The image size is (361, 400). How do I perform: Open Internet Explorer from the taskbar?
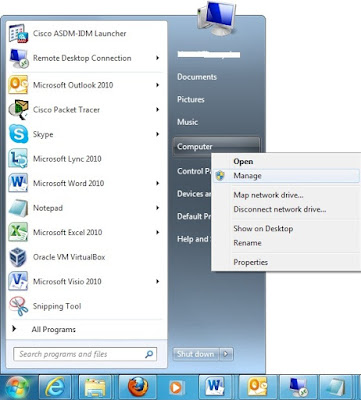point(55,387)
